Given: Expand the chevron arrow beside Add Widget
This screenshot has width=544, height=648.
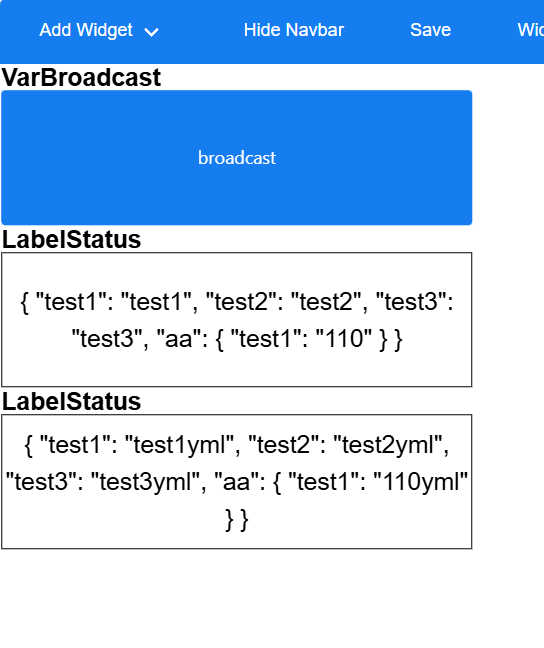Looking at the screenshot, I should pyautogui.click(x=151, y=32).
